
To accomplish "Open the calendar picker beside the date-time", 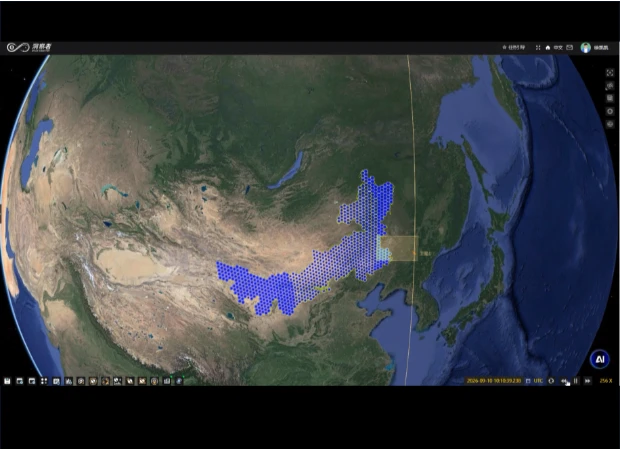I will [528, 381].
